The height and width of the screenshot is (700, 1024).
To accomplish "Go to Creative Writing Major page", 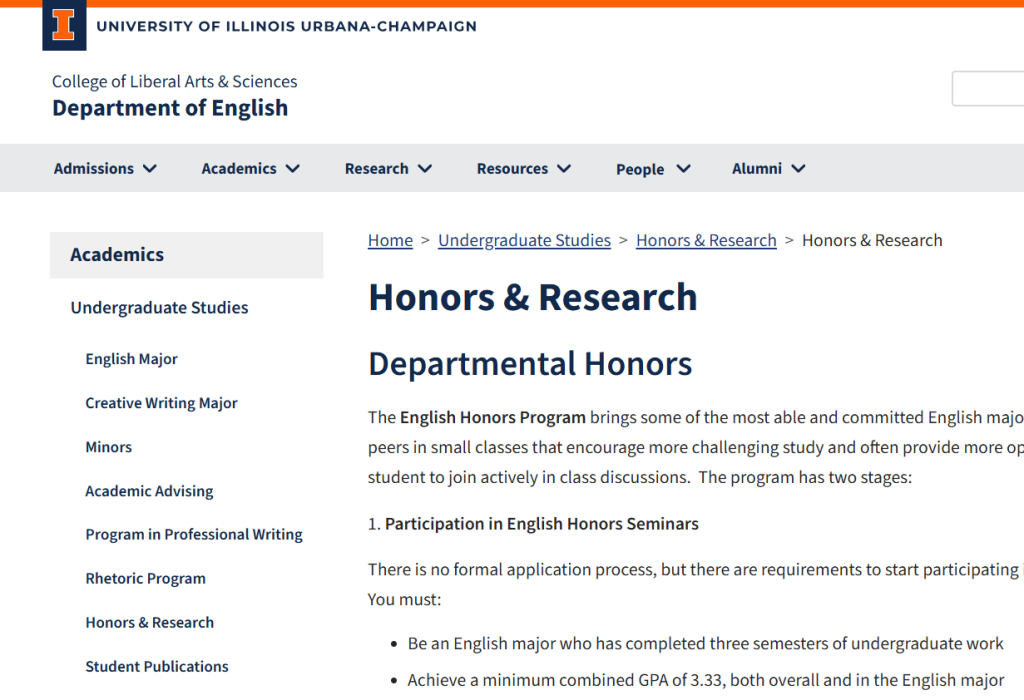I will tap(161, 403).
